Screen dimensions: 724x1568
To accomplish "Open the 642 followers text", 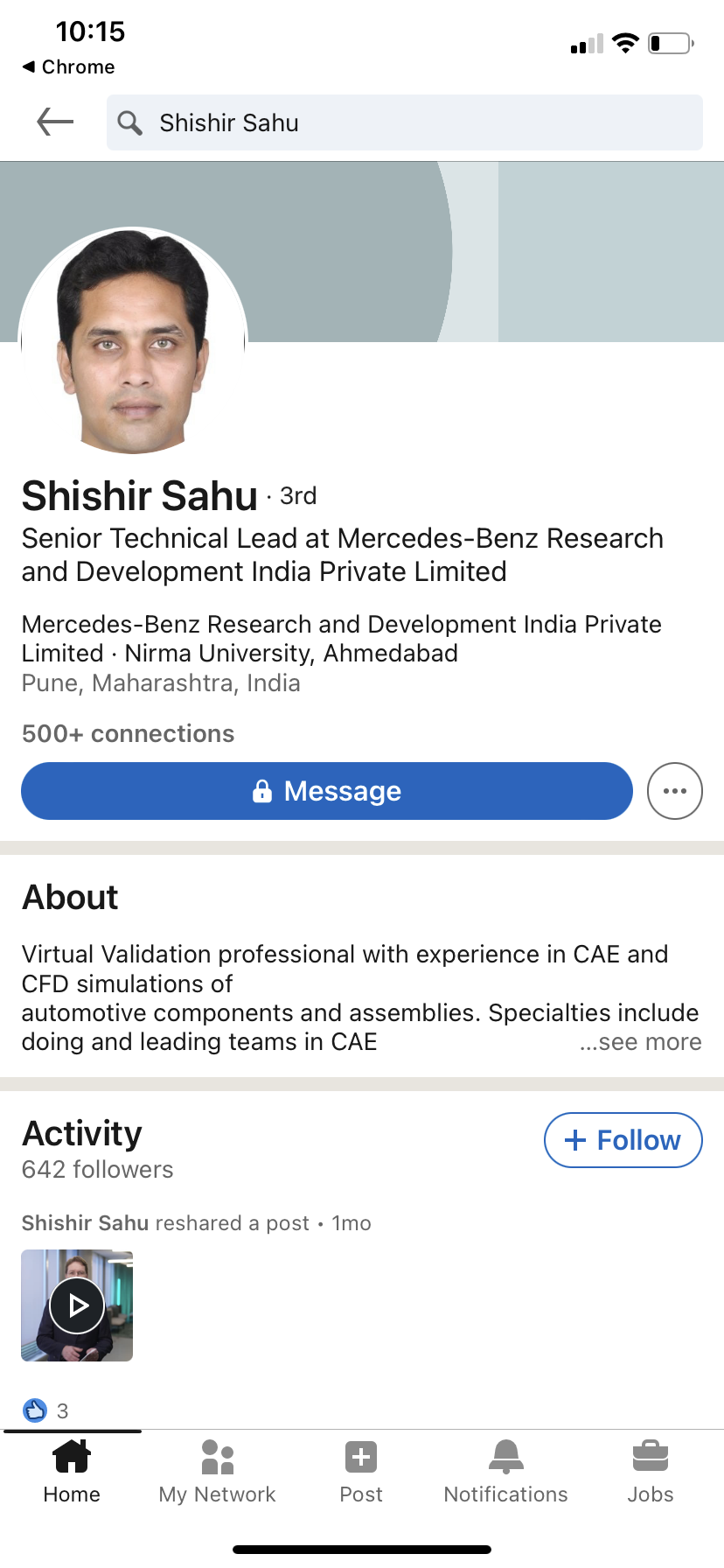I will tap(98, 1170).
